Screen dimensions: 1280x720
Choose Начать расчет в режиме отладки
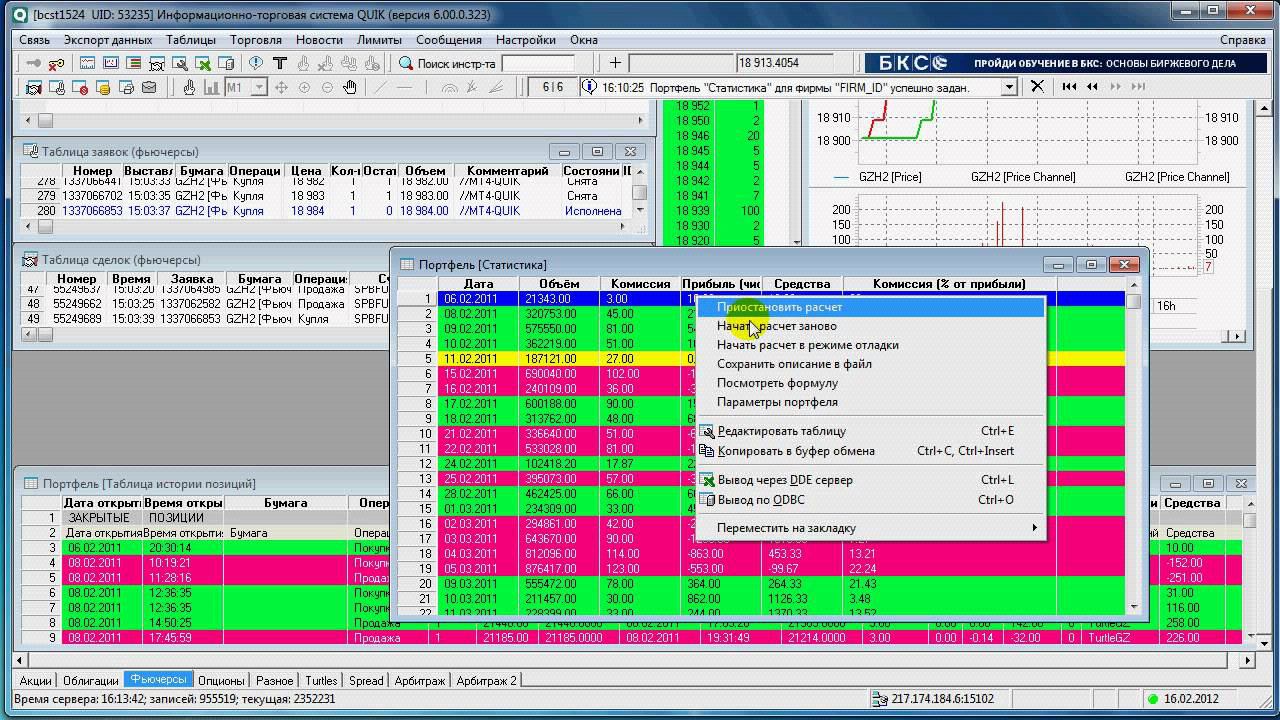click(x=871, y=345)
